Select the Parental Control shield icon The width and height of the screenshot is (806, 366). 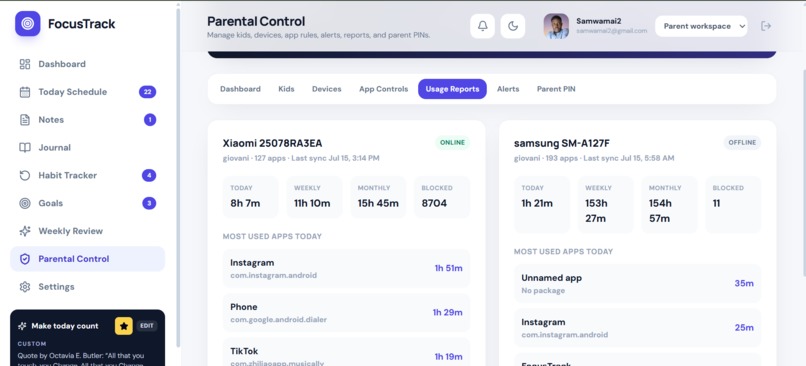click(25, 259)
